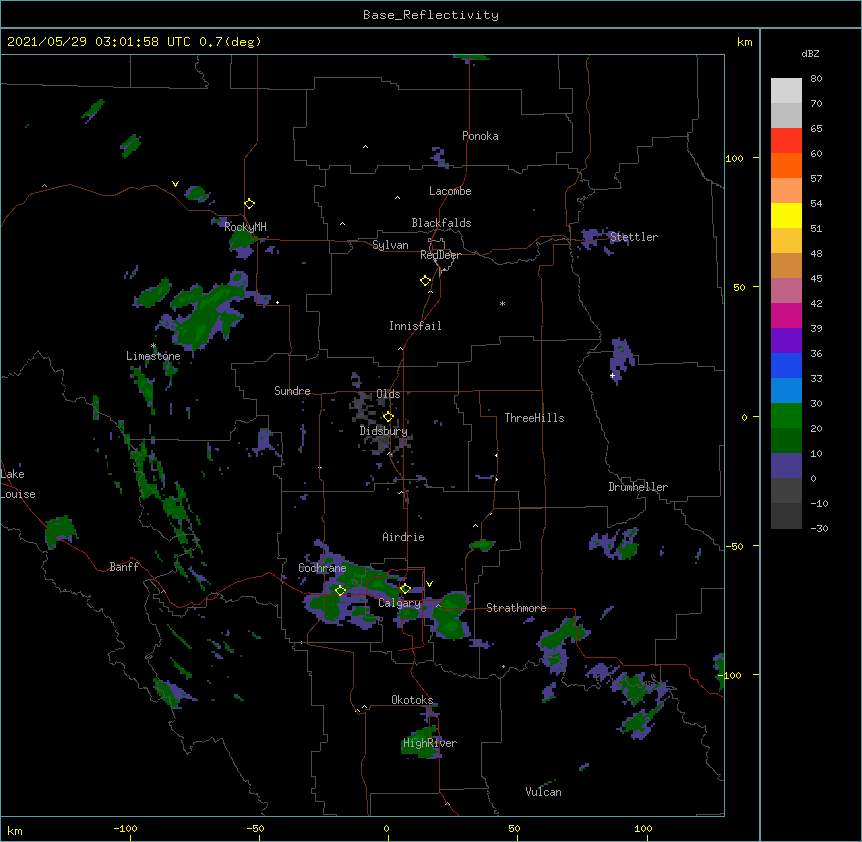Click the Limestone label

pos(153,356)
